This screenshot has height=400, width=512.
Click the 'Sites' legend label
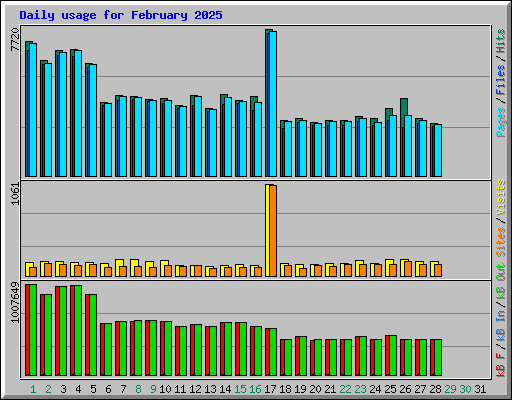[x=501, y=242]
